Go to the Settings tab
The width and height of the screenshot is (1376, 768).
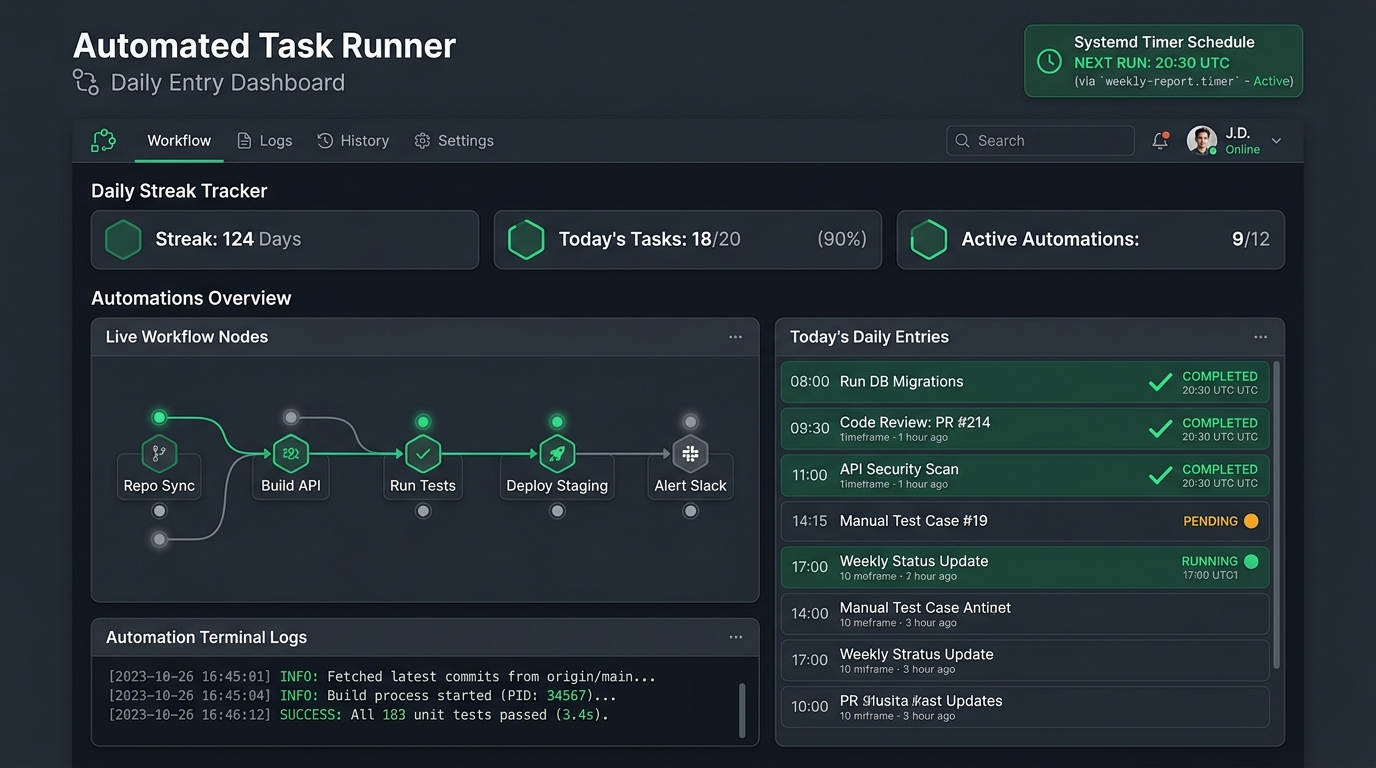[454, 141]
